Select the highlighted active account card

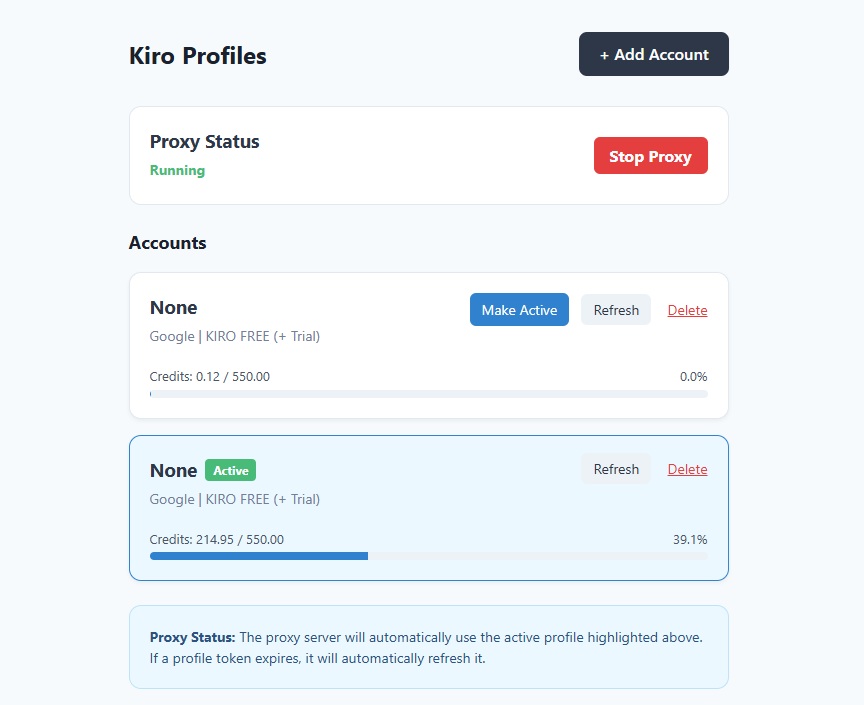[x=428, y=507]
